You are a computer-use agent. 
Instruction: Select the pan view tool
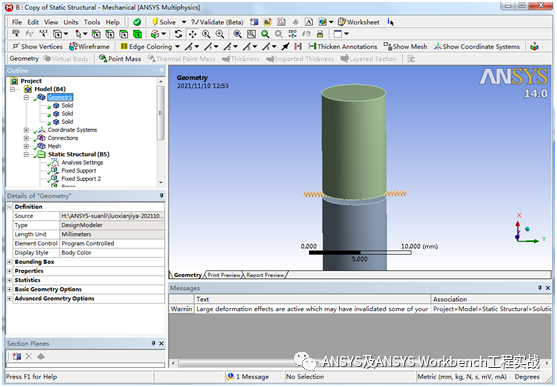[x=192, y=34]
